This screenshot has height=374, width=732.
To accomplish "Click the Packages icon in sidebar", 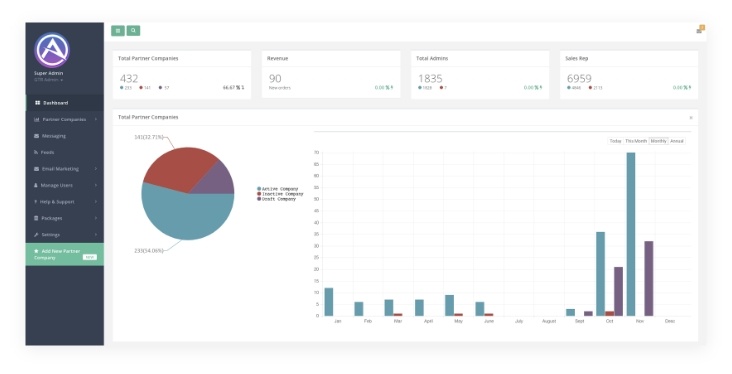I will point(36,218).
